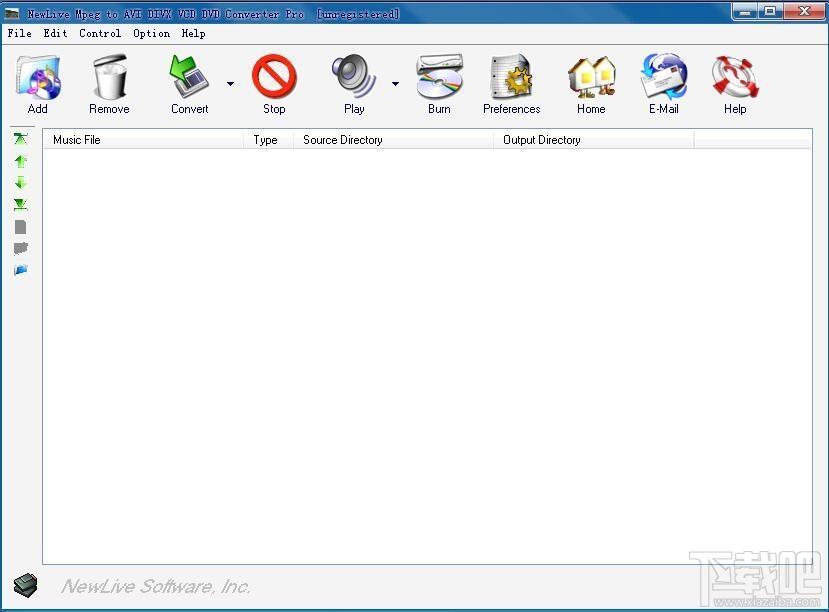Image resolution: width=829 pixels, height=612 pixels.
Task: Sort by the Type column header
Action: click(x=268, y=140)
